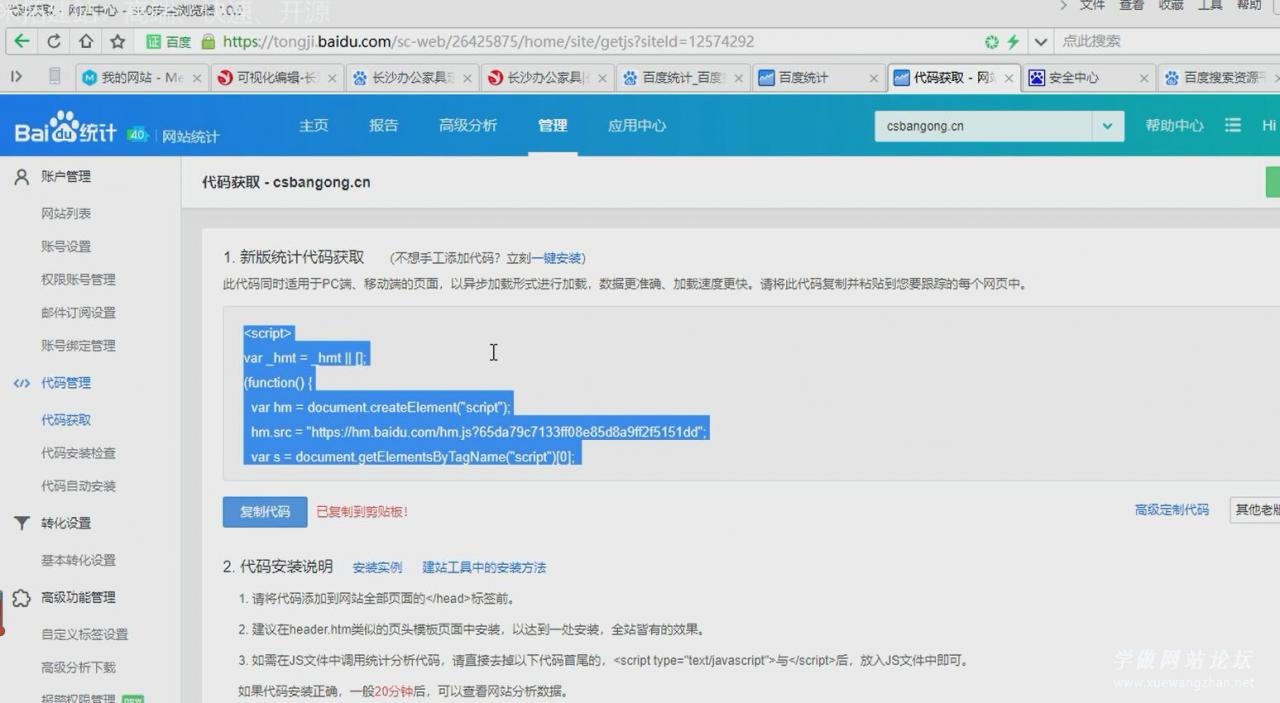
Task: Open the csbangong.cn site selector dropdown
Action: pyautogui.click(x=1106, y=126)
